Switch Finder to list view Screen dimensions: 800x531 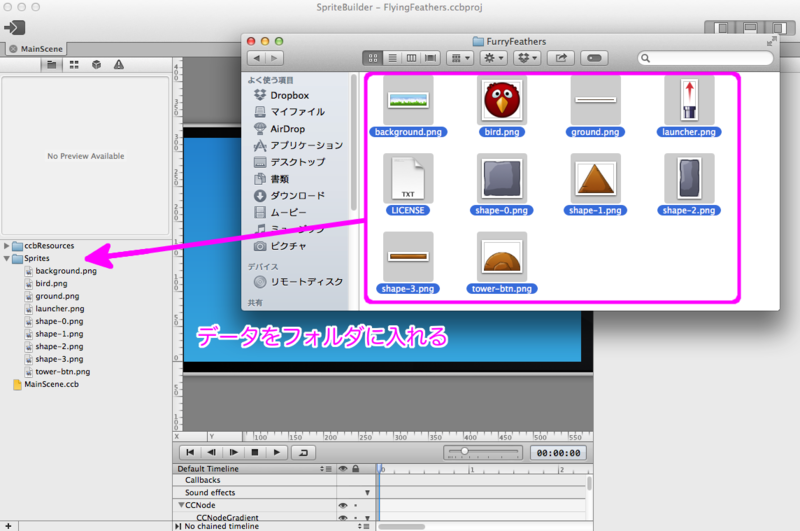[x=392, y=58]
